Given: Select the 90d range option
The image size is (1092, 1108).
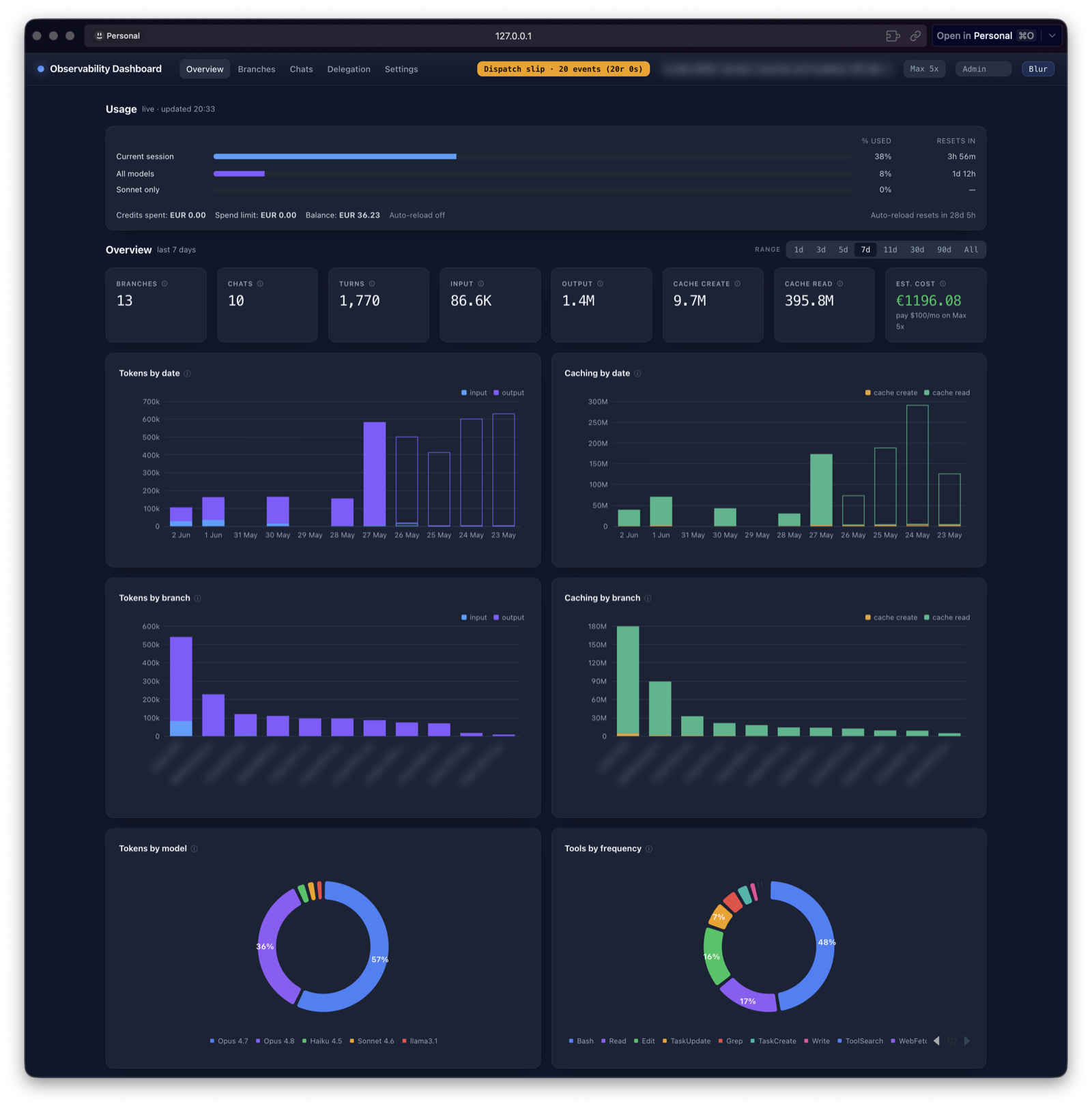Looking at the screenshot, I should tap(944, 250).
